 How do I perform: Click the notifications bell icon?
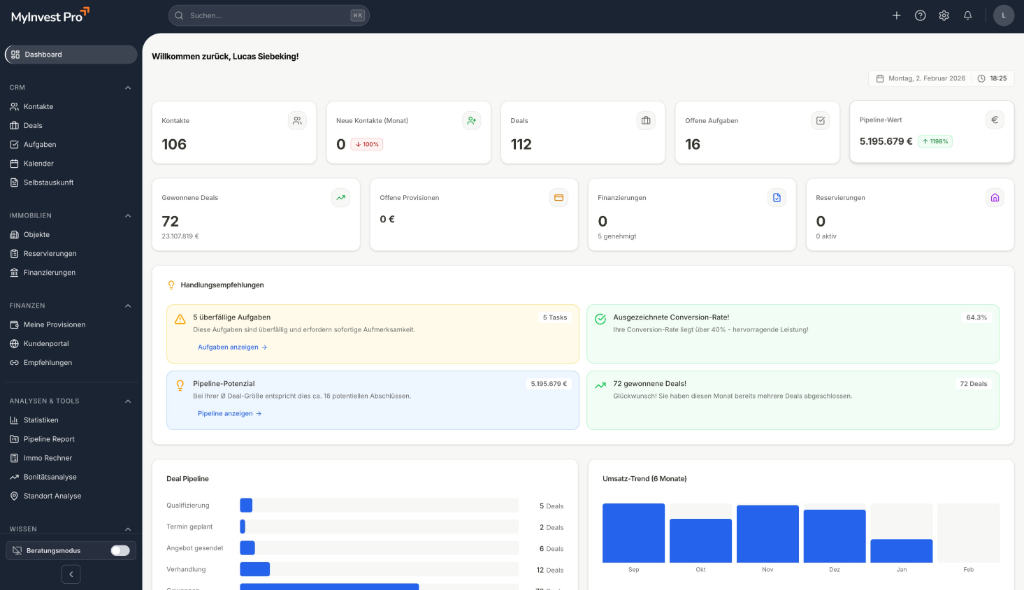967,15
